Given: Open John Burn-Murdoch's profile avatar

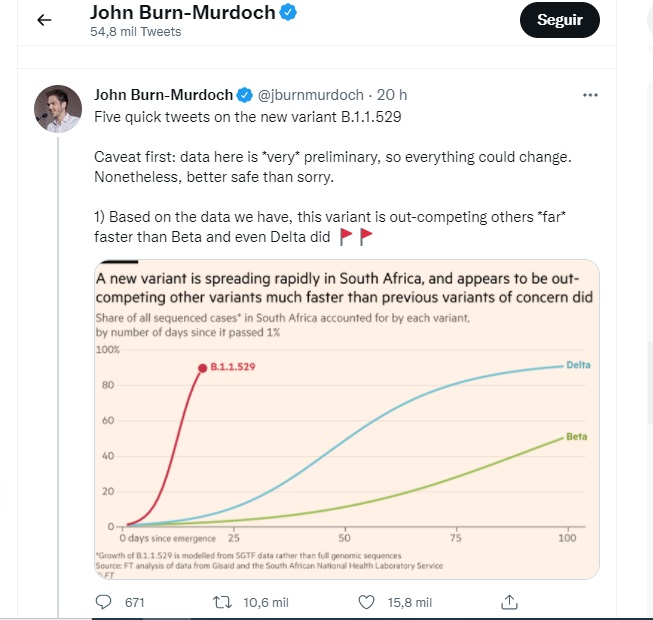Looking at the screenshot, I should pyautogui.click(x=58, y=109).
